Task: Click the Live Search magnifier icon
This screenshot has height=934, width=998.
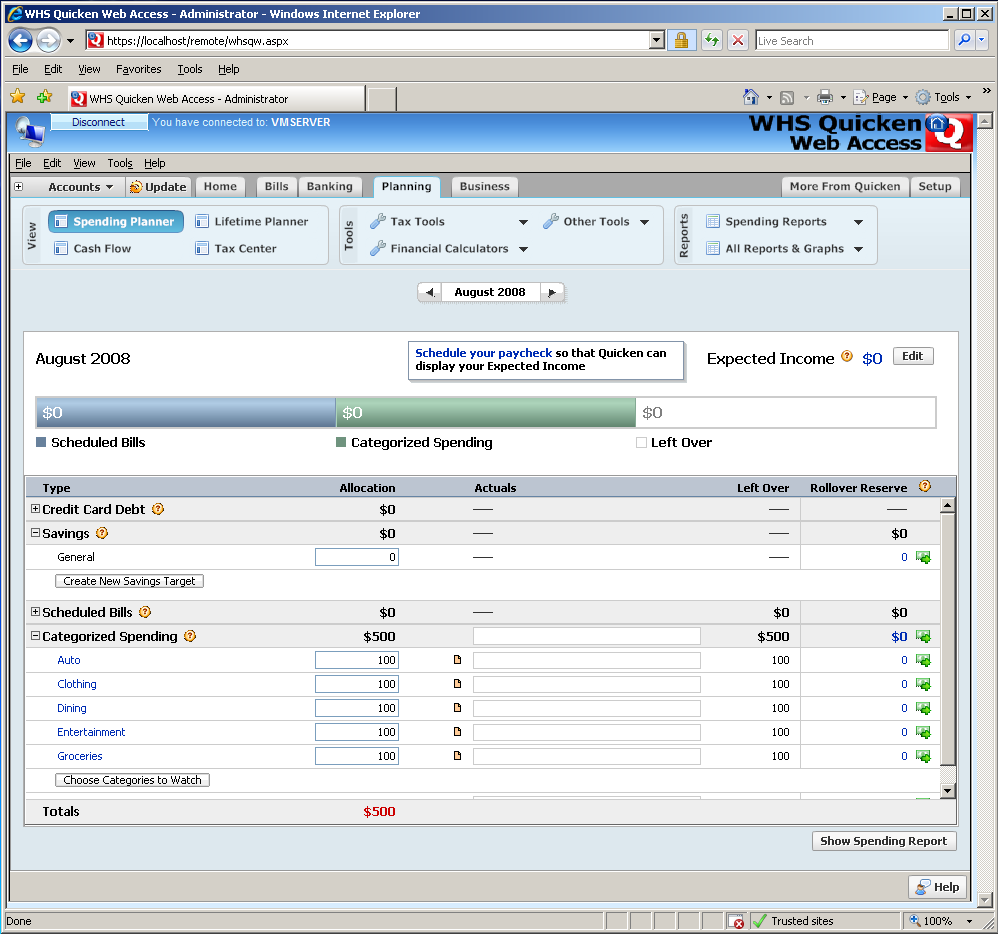Action: click(964, 40)
